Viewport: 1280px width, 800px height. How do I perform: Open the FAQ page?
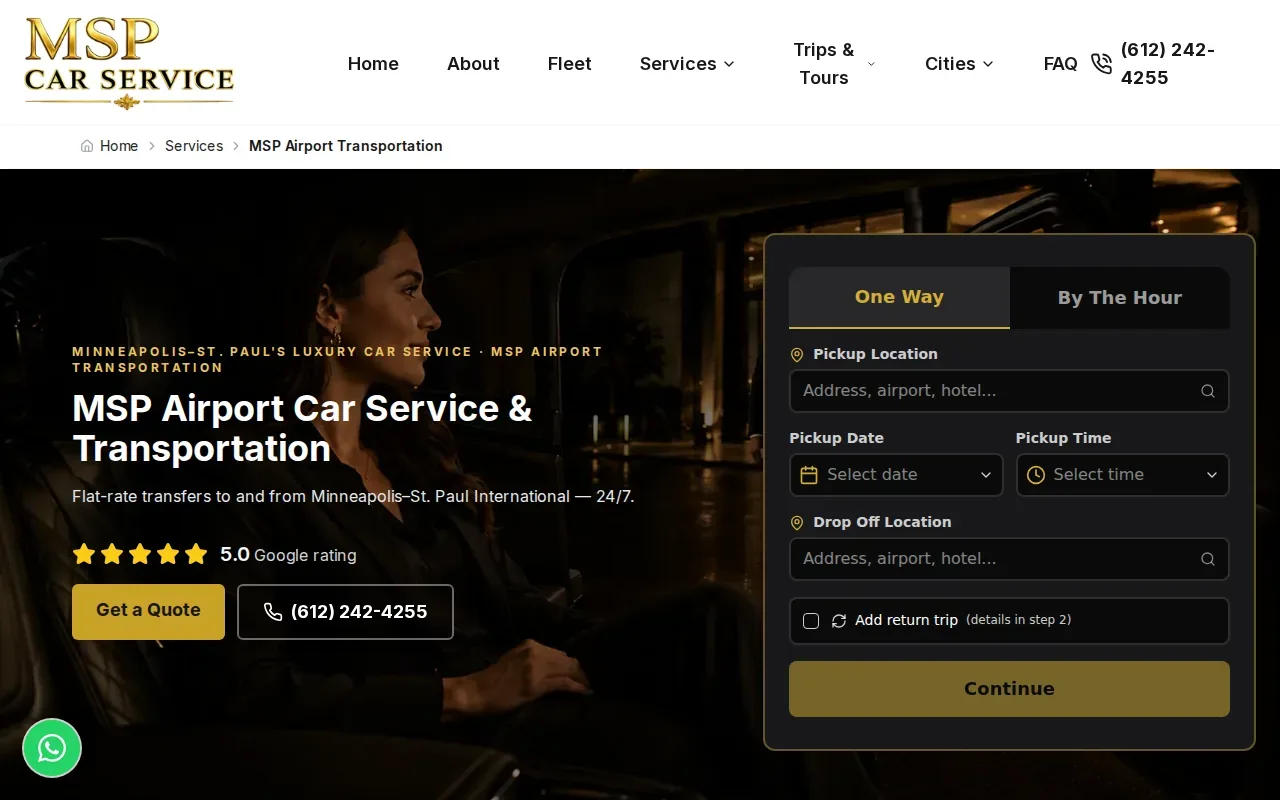(1060, 64)
